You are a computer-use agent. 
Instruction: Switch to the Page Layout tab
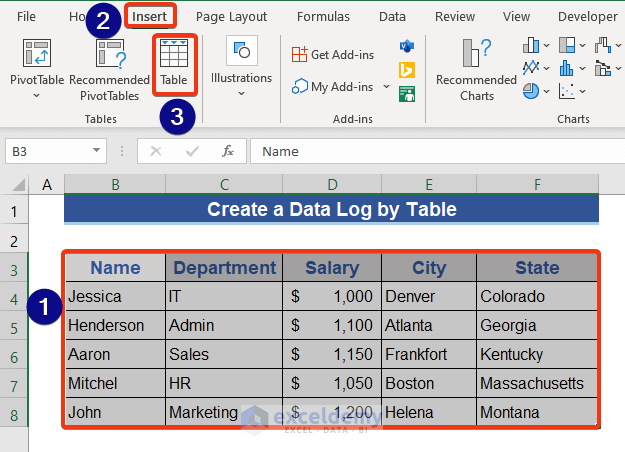(x=231, y=17)
